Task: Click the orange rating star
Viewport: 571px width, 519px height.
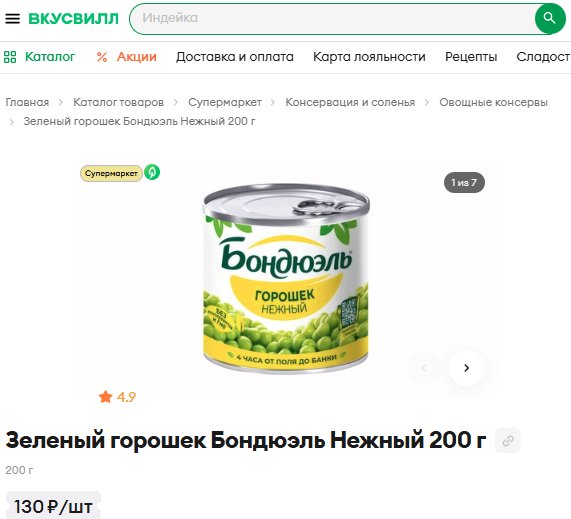Action: 106,397
